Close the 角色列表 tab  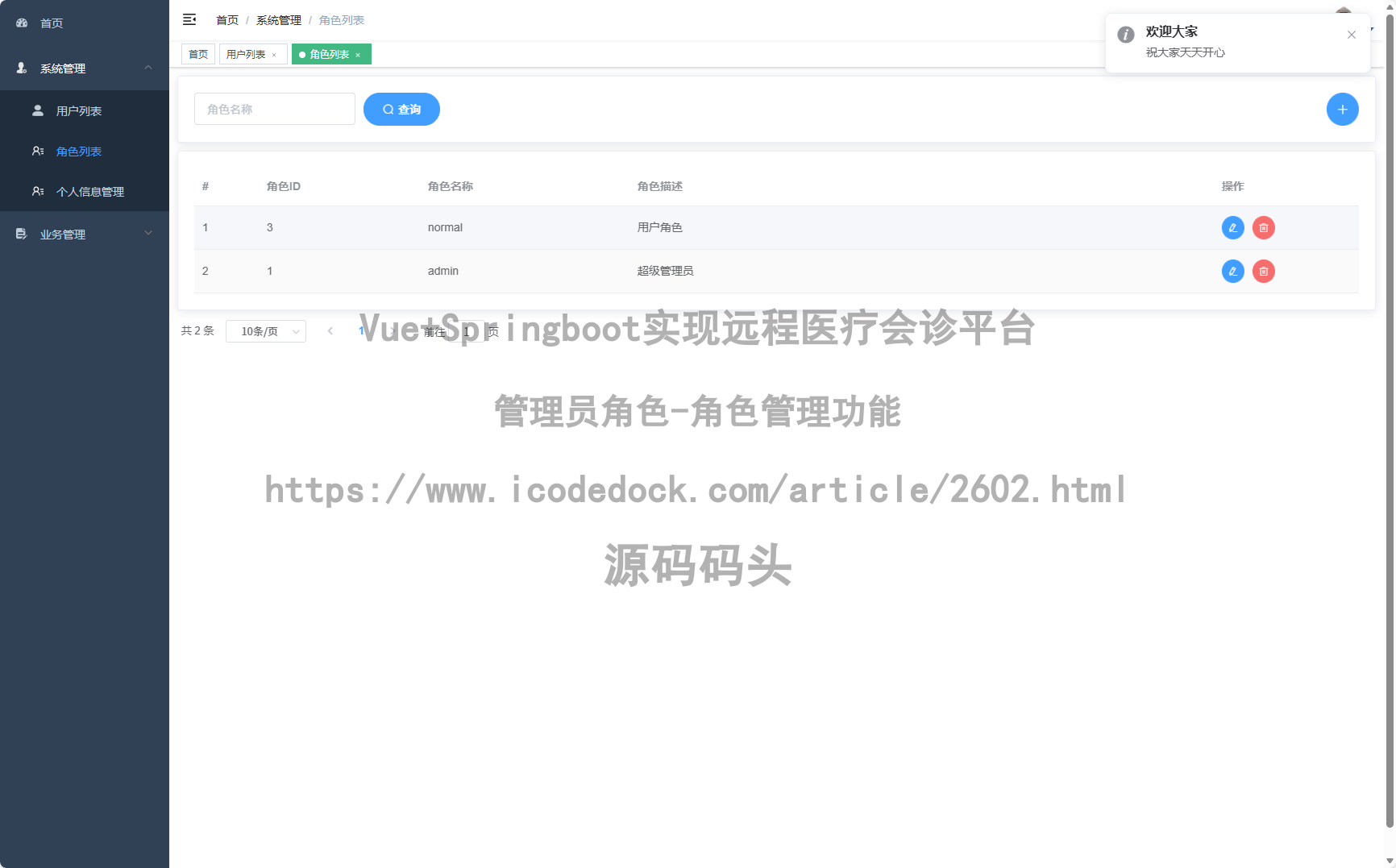coord(358,54)
